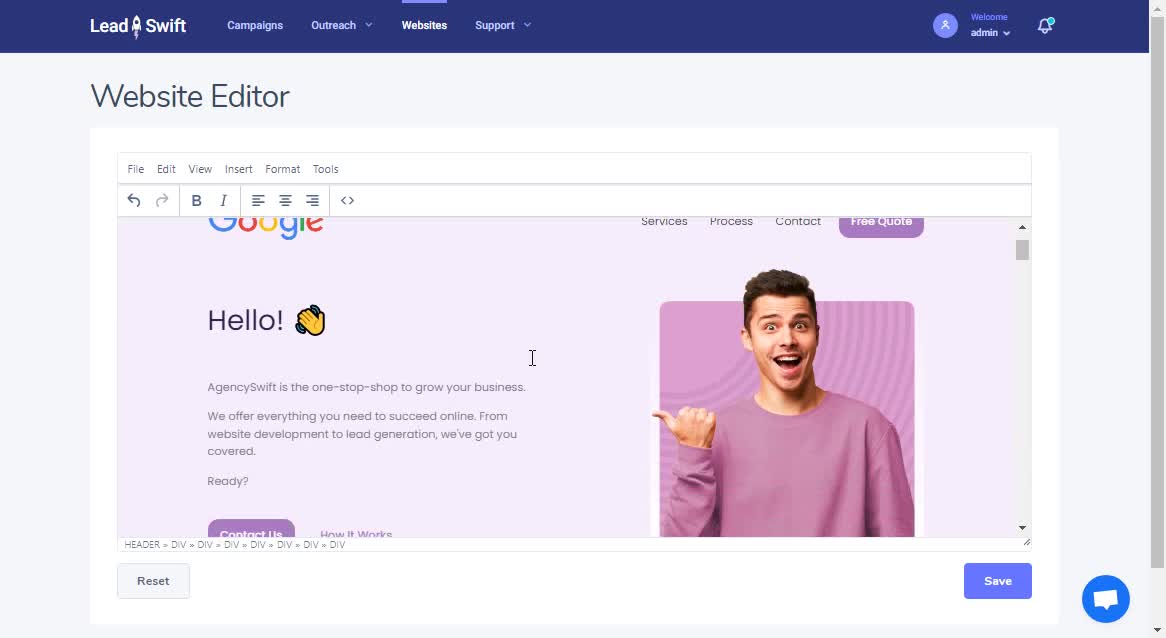This screenshot has width=1166, height=638.
Task: Expand the Support dropdown
Action: [x=502, y=25]
